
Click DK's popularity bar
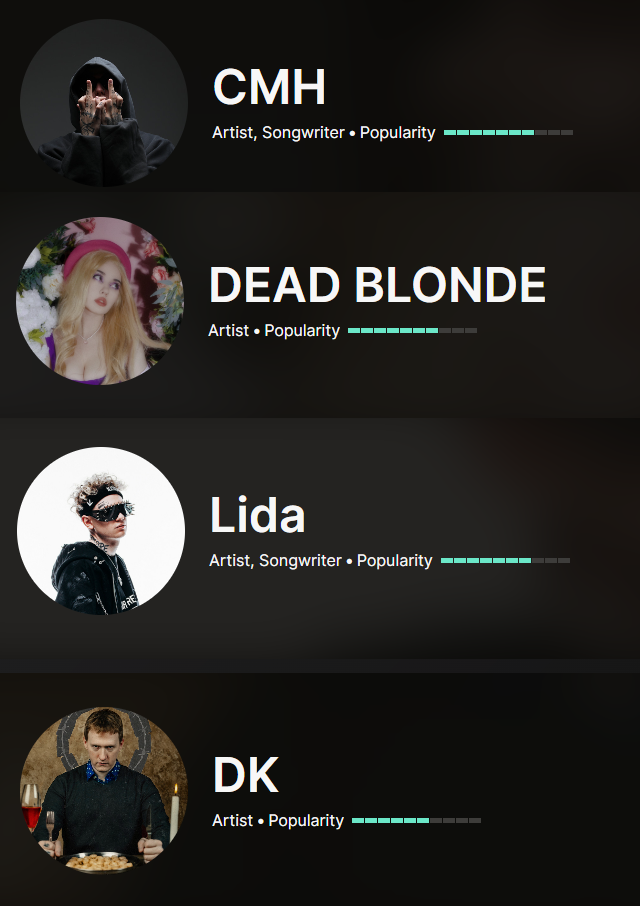pos(416,820)
